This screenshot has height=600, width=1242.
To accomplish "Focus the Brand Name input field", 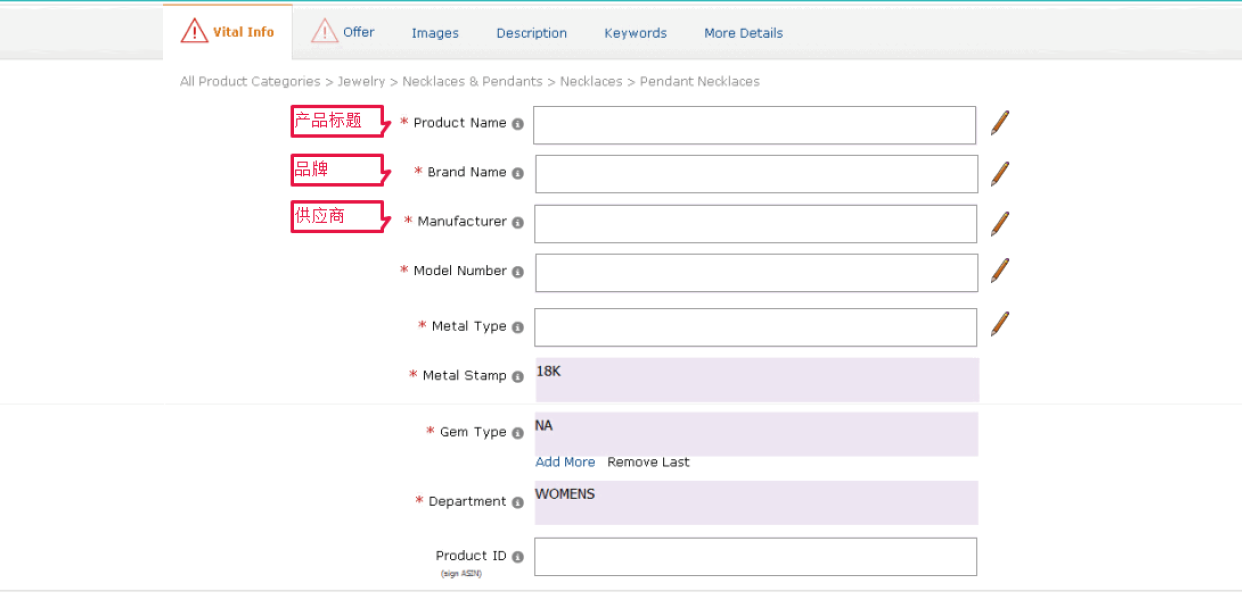I will point(757,174).
